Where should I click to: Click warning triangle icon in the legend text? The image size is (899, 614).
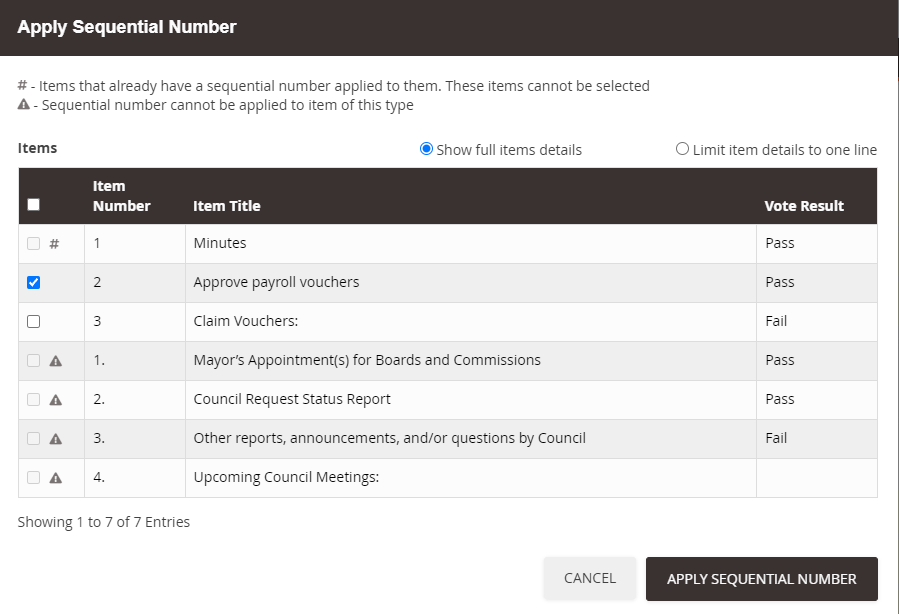point(24,104)
